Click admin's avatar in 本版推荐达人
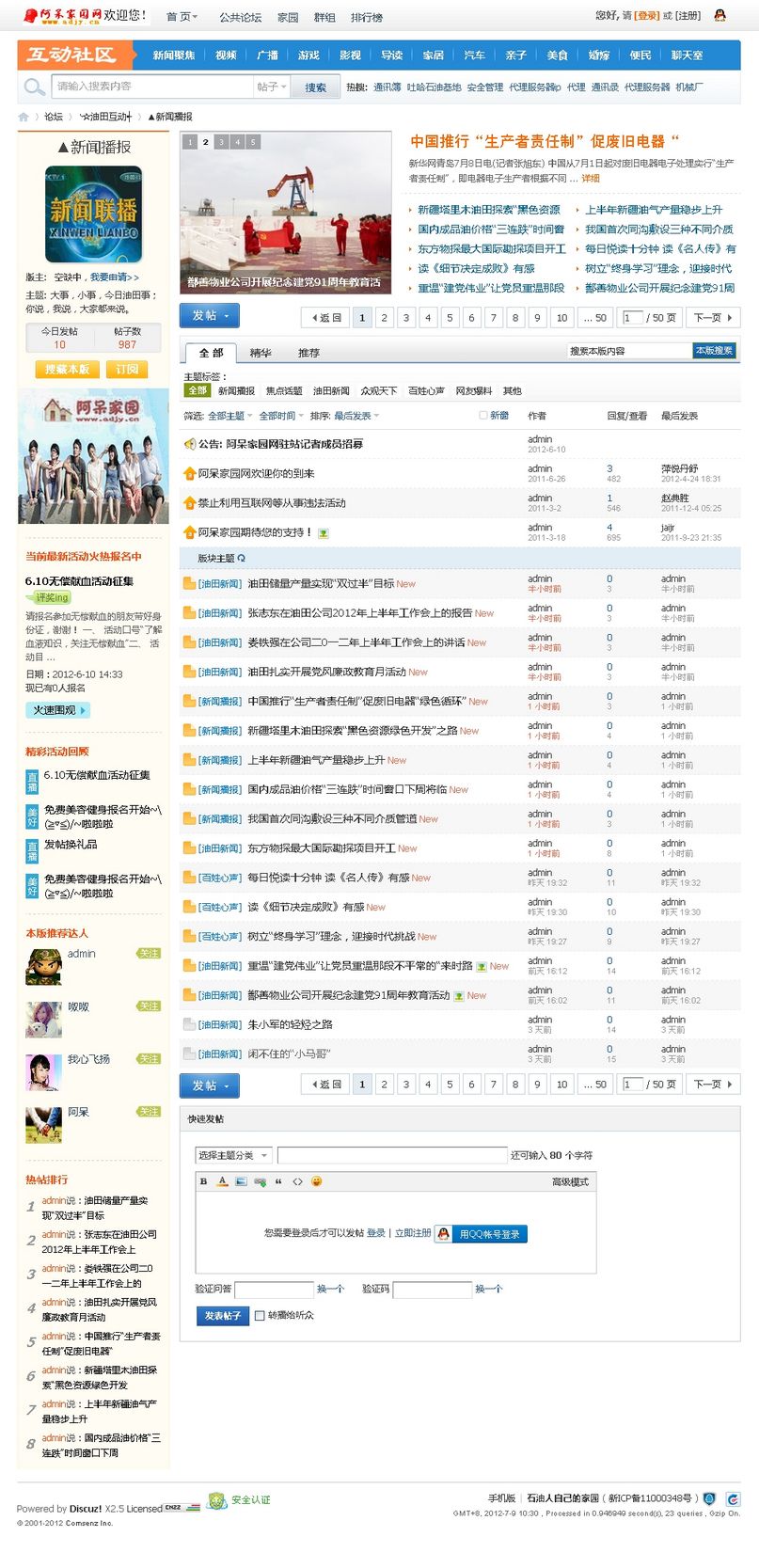Viewport: 759px width, 1568px height. tap(43, 966)
